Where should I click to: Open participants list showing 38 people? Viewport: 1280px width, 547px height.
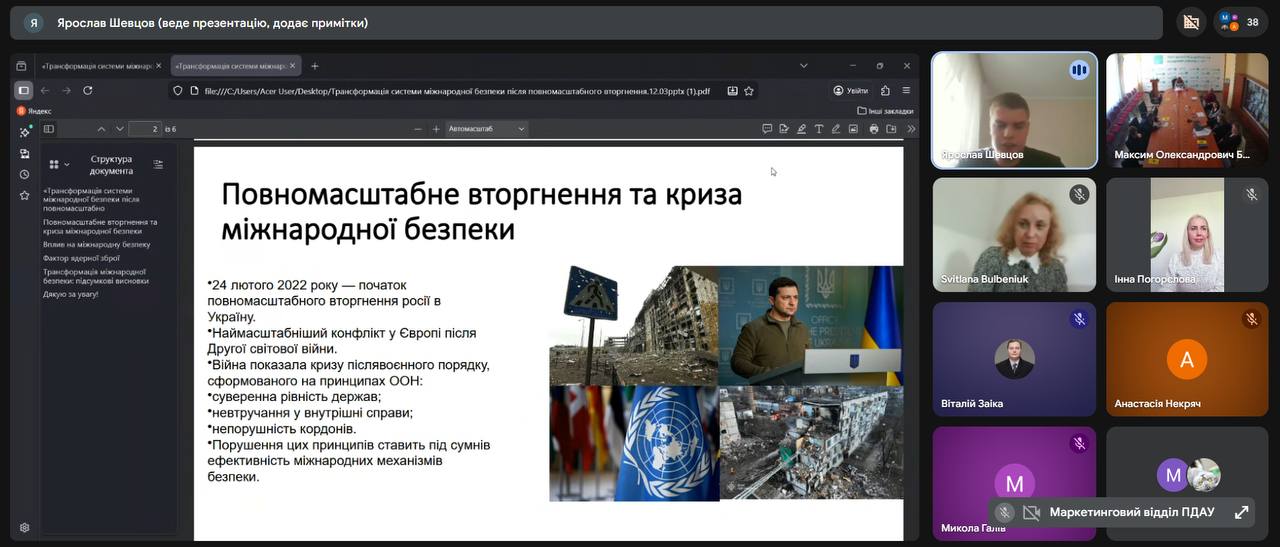click(1241, 22)
